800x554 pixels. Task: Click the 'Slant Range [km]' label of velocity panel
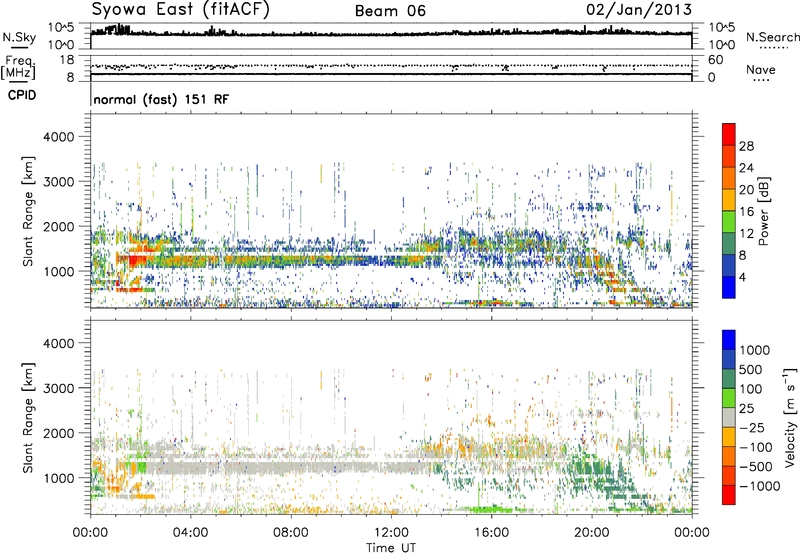click(28, 418)
